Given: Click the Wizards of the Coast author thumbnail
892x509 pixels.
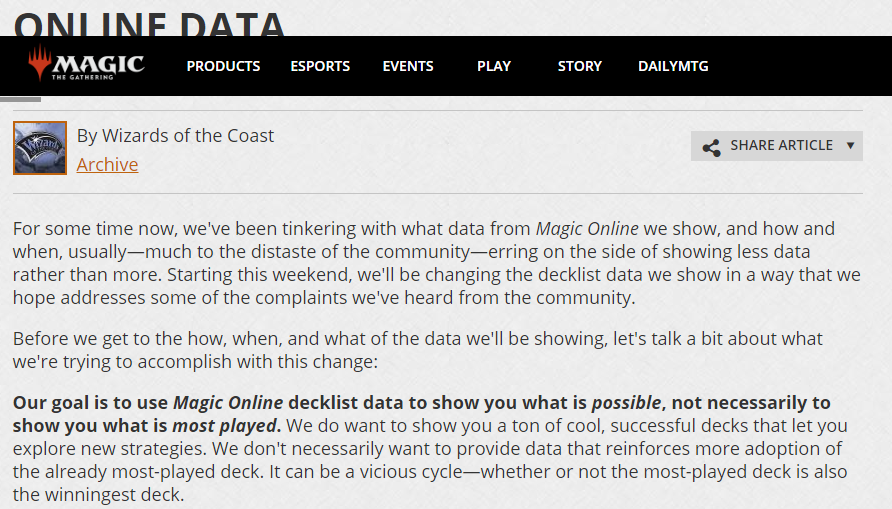Looking at the screenshot, I should (40, 148).
